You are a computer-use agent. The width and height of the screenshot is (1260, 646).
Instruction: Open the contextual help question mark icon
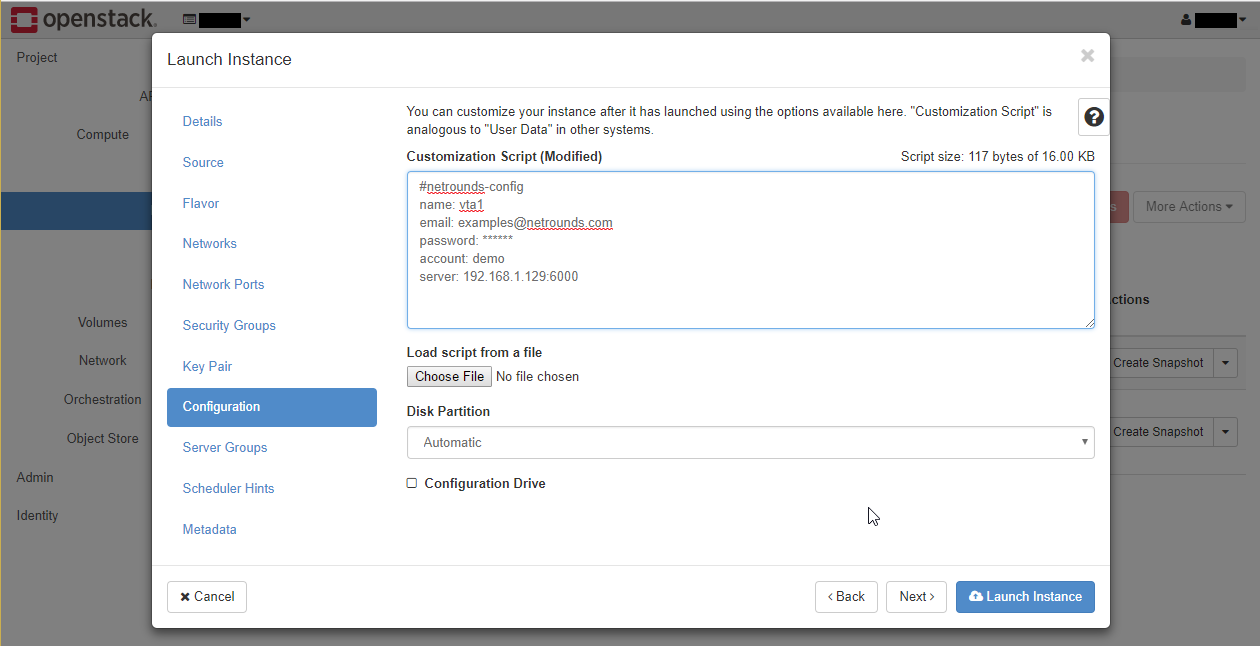click(x=1093, y=117)
